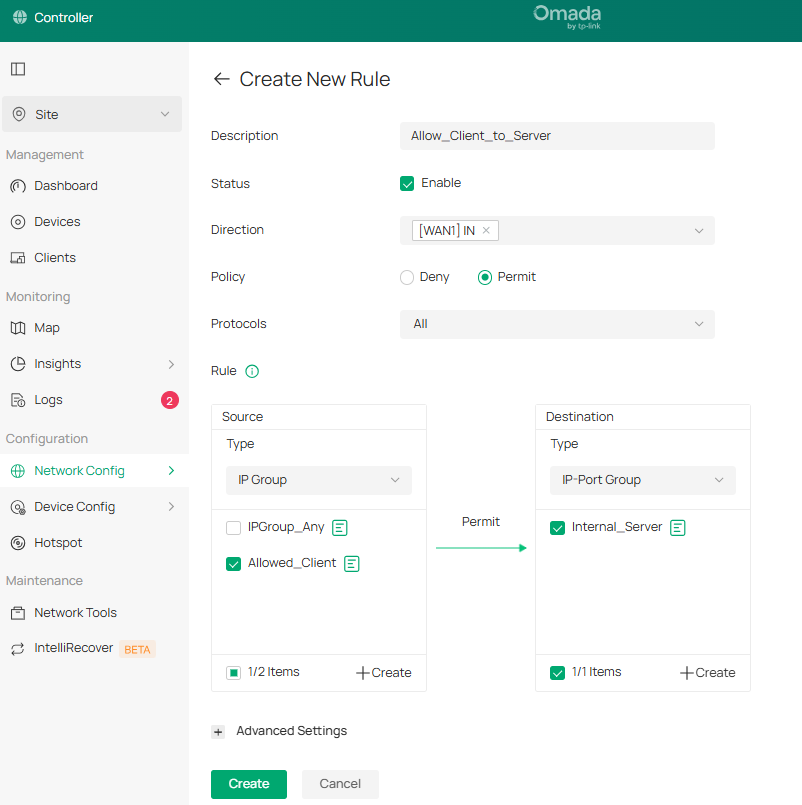Click the Clients icon in sidebar
Screen dimensions: 802x805
[x=18, y=258]
